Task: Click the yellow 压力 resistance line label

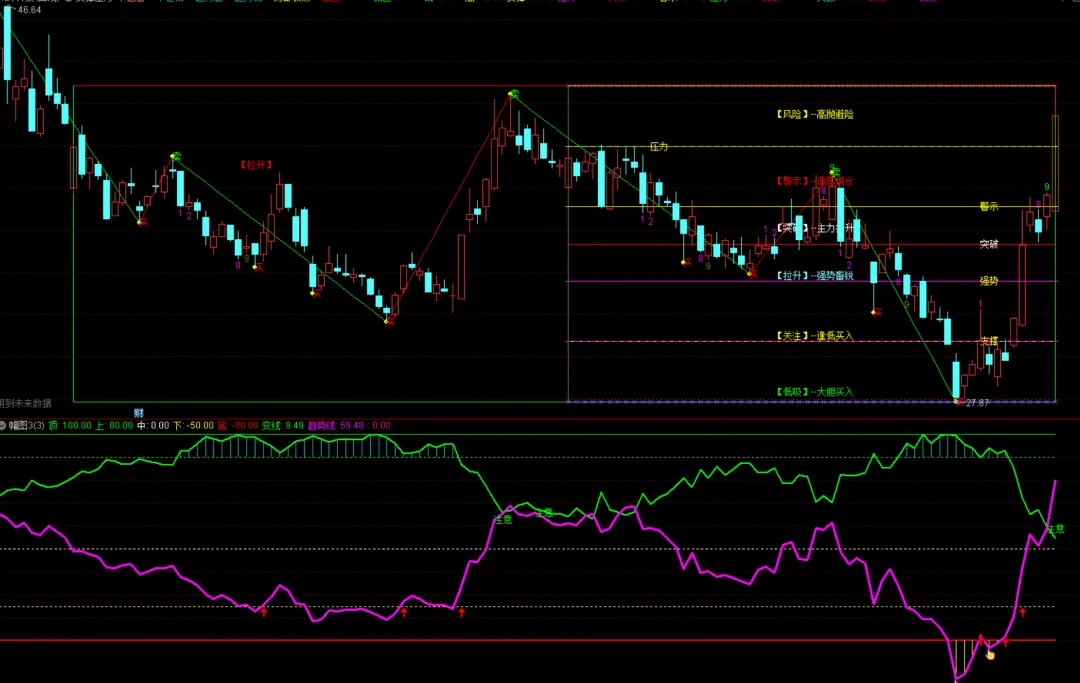Action: pos(659,147)
